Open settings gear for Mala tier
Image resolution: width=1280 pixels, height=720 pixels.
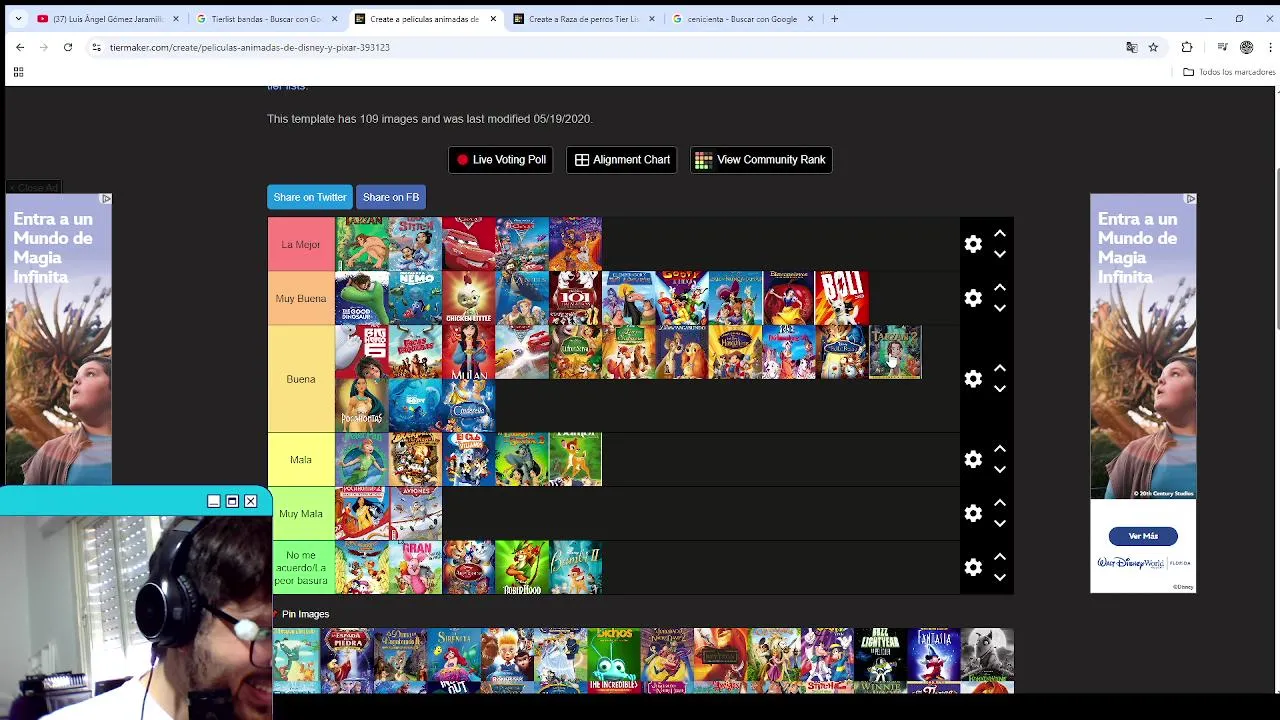pos(973,459)
